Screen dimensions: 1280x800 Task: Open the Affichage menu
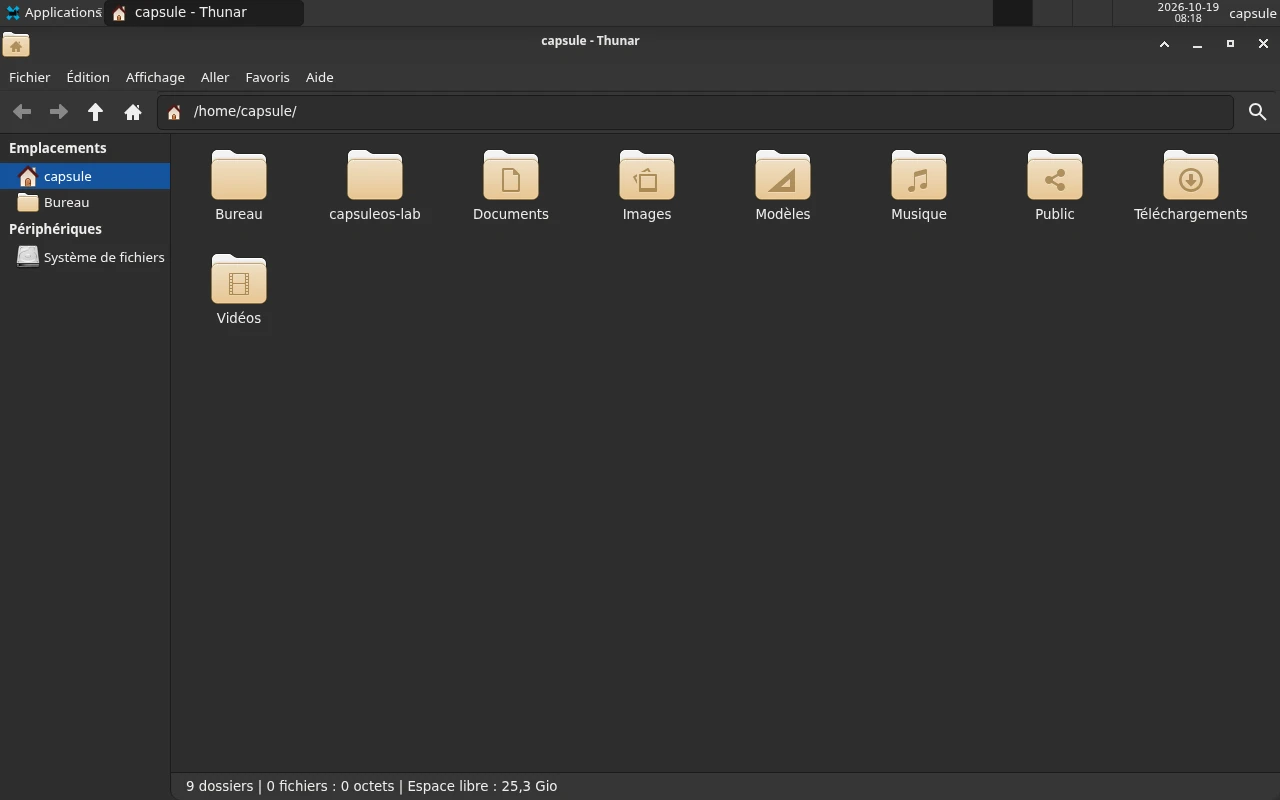tap(155, 77)
